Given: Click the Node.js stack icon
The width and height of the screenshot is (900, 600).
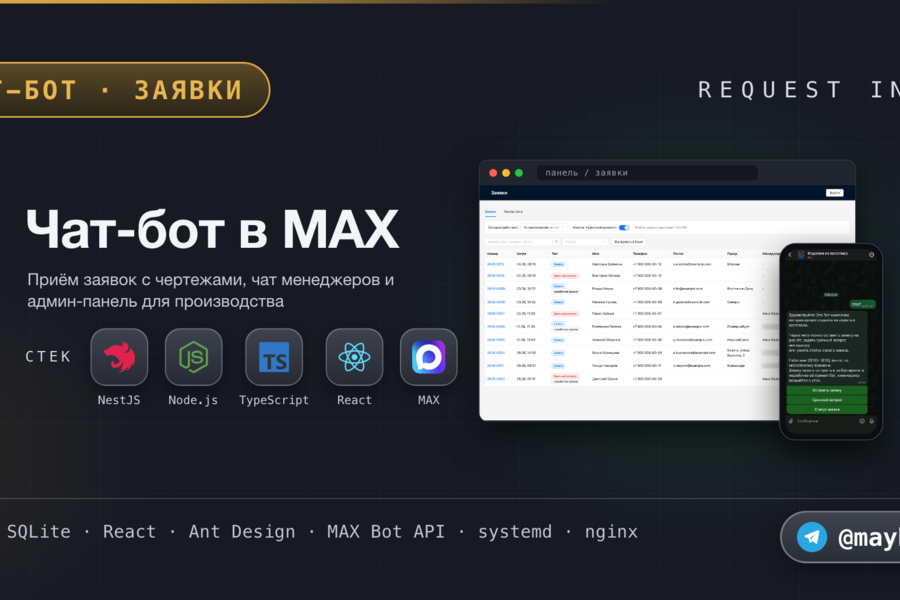Looking at the screenshot, I should click(193, 357).
